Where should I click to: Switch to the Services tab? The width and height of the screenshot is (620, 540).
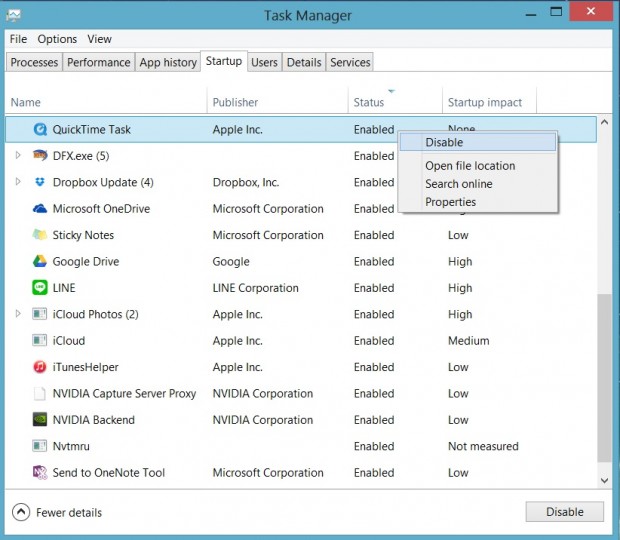click(x=350, y=62)
